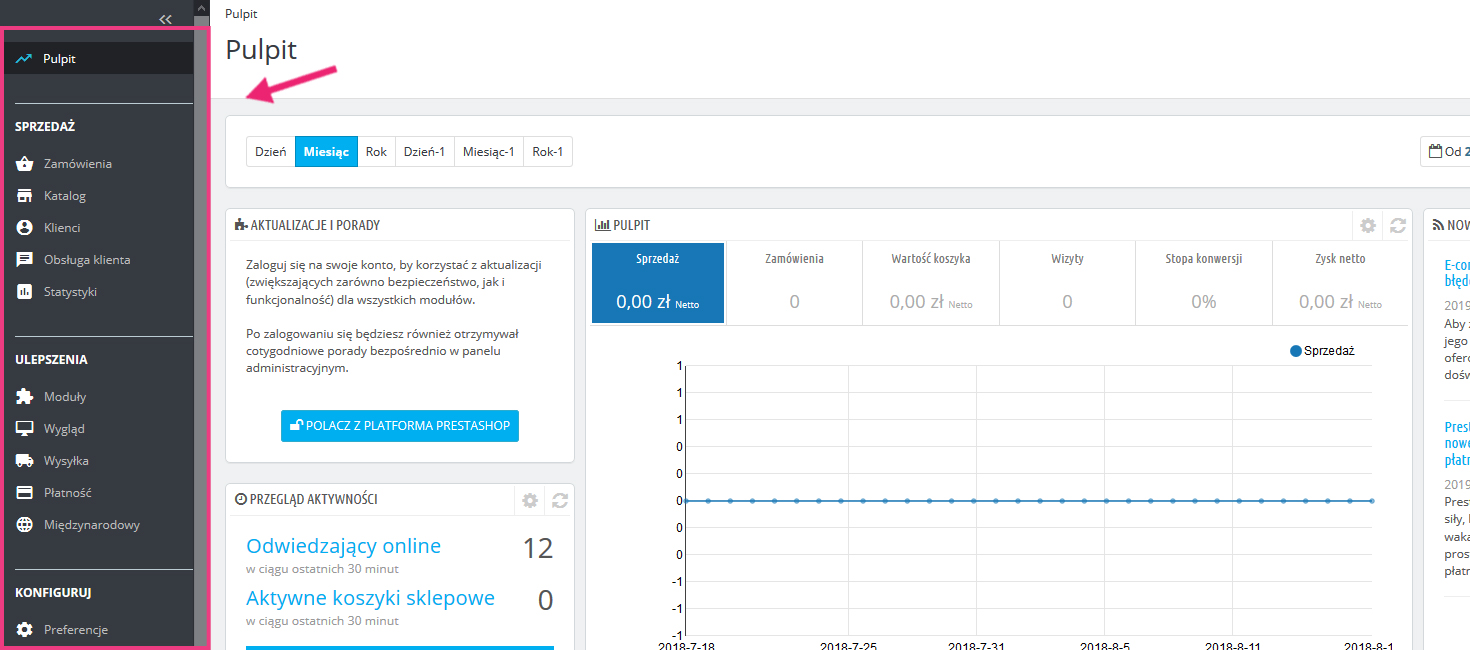Click the Katalog store icon
Screen dimensions: 1470x650
pos(25,196)
